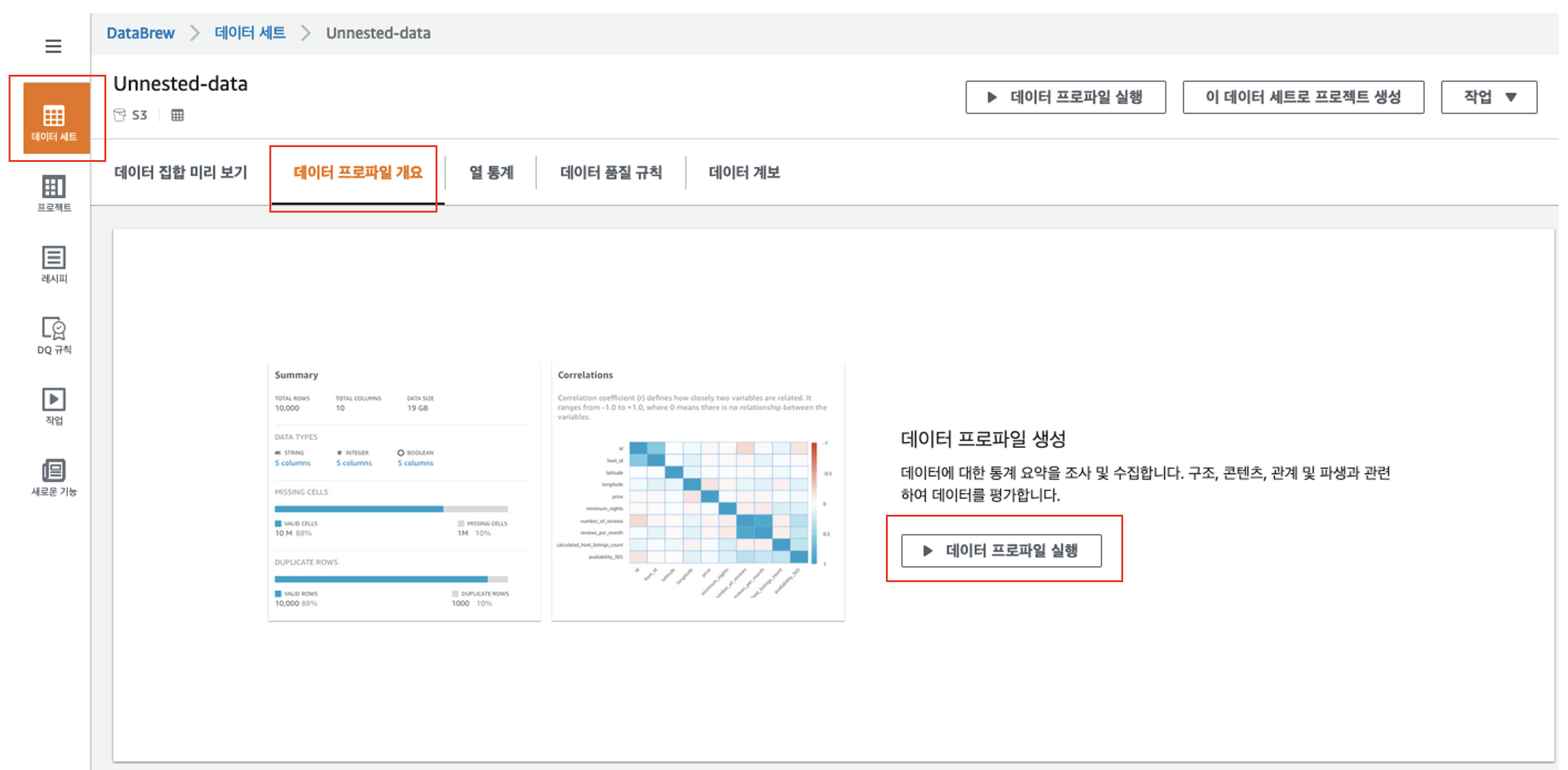1568x770 pixels.
Task: Open the DQ 규칙 sidebar icon
Action: point(54,335)
